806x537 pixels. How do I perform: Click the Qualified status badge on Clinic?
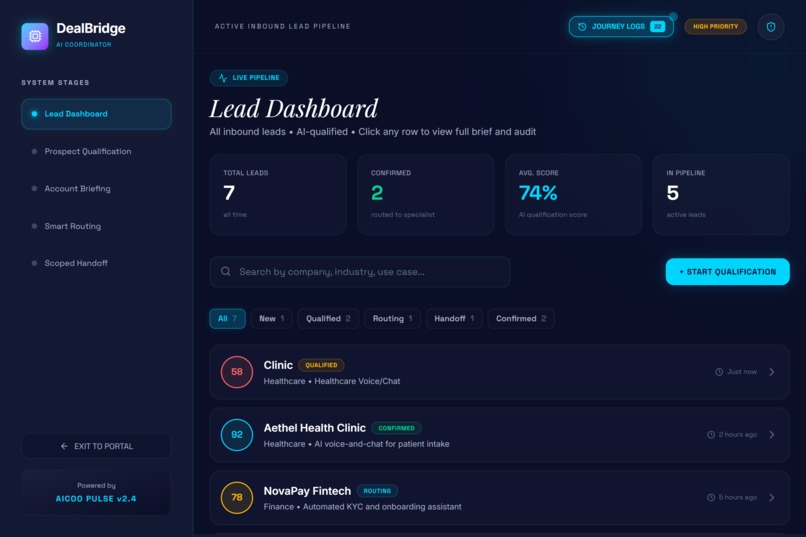tap(321, 365)
